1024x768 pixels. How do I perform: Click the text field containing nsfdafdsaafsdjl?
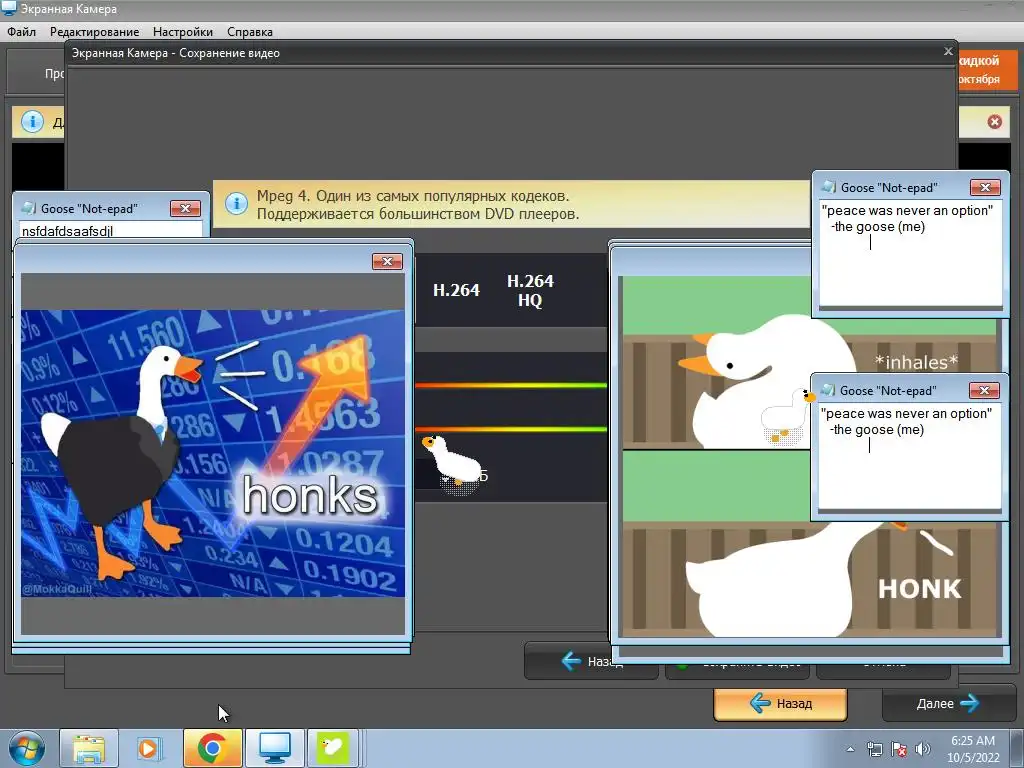tap(111, 231)
